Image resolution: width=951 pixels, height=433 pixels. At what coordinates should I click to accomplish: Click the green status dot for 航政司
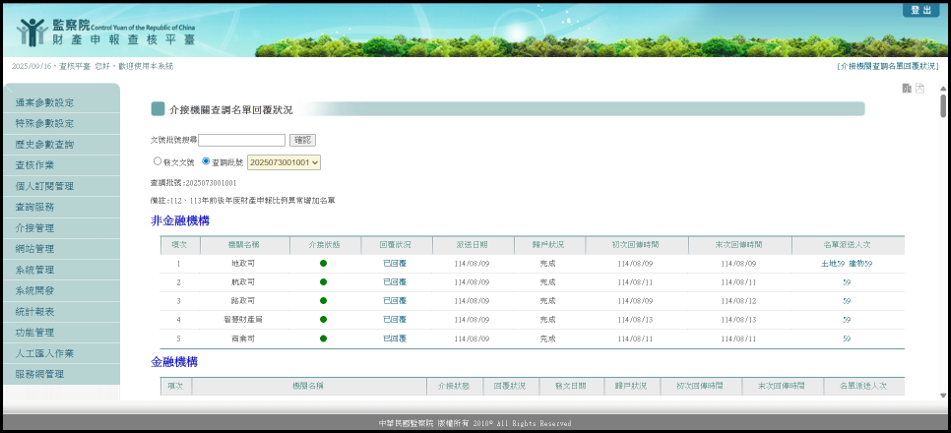323,283
